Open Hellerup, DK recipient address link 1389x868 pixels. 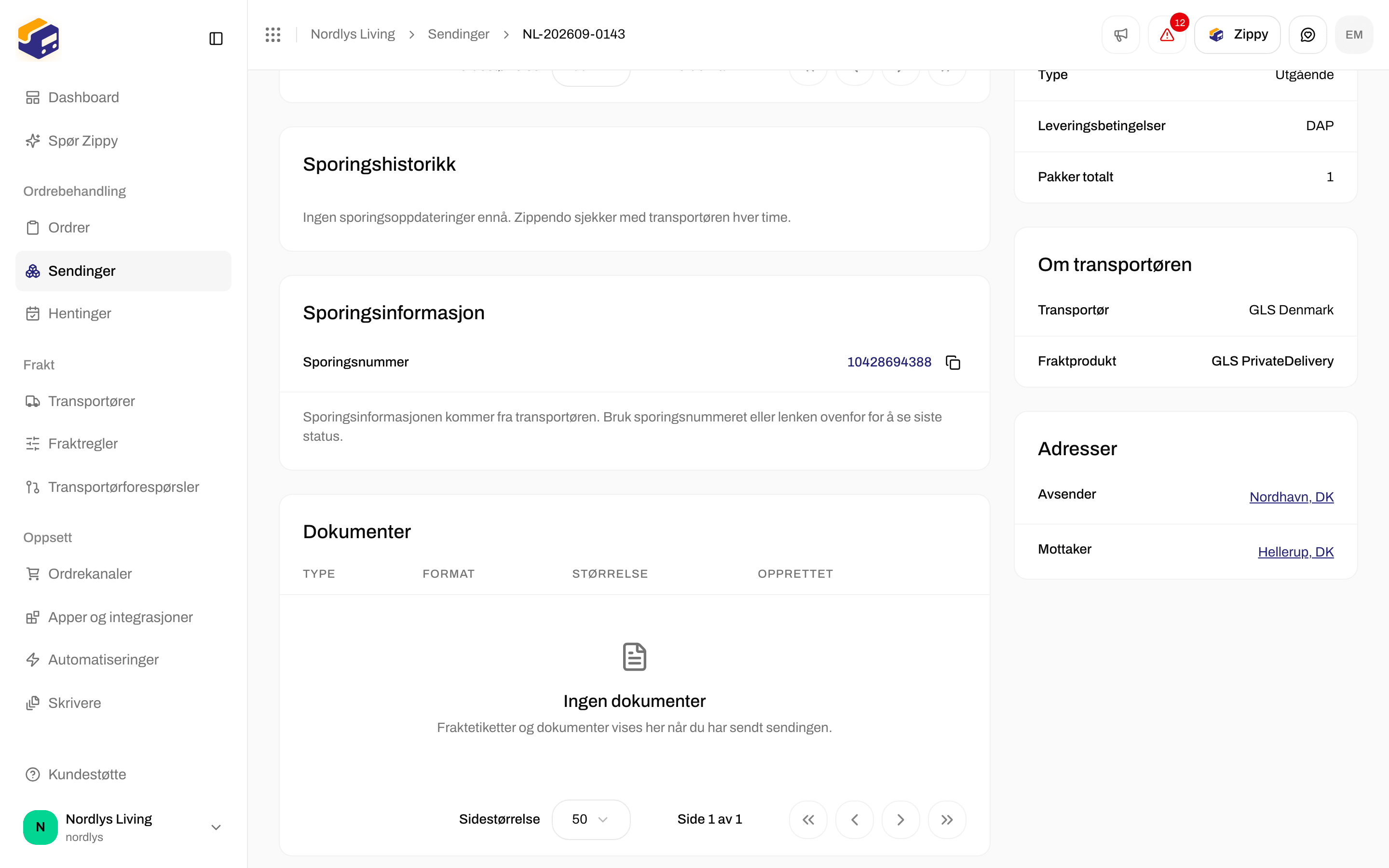point(1295,552)
